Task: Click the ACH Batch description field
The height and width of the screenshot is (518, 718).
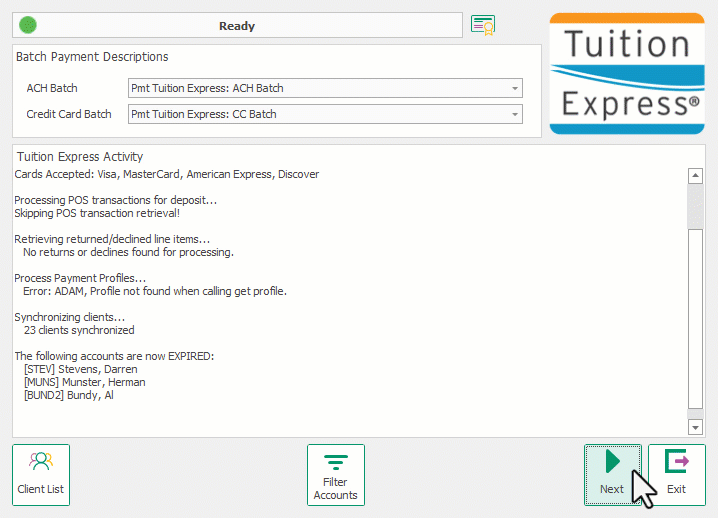Action: 325,88
